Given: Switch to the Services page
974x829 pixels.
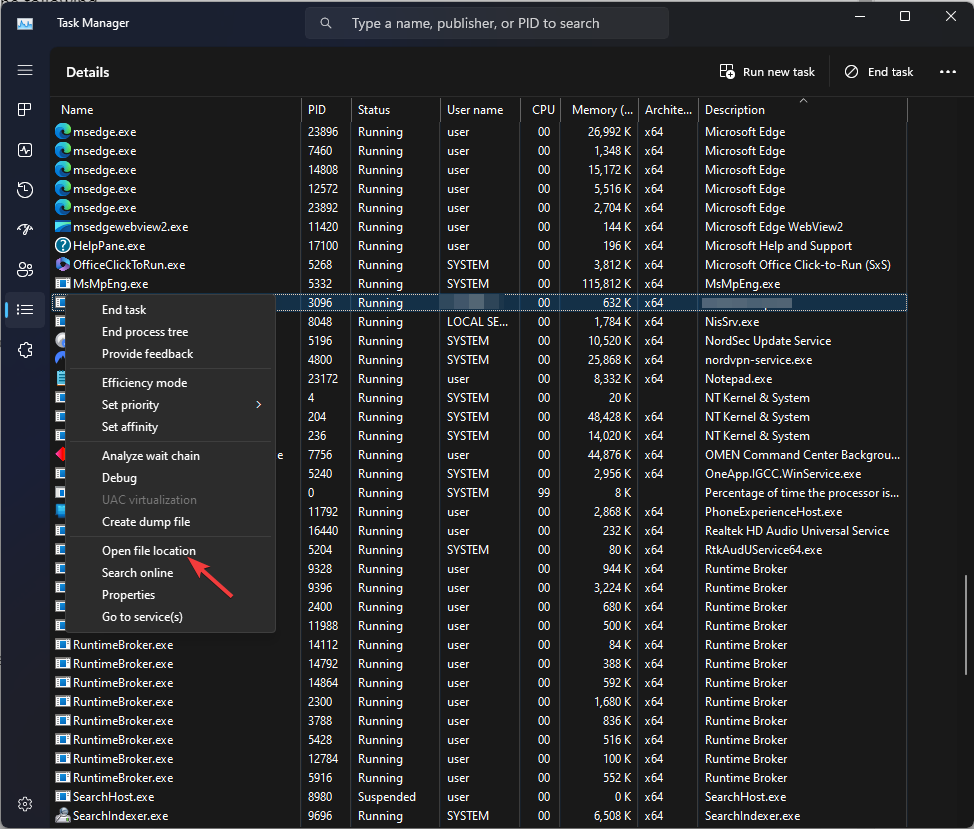Looking at the screenshot, I should coord(24,349).
